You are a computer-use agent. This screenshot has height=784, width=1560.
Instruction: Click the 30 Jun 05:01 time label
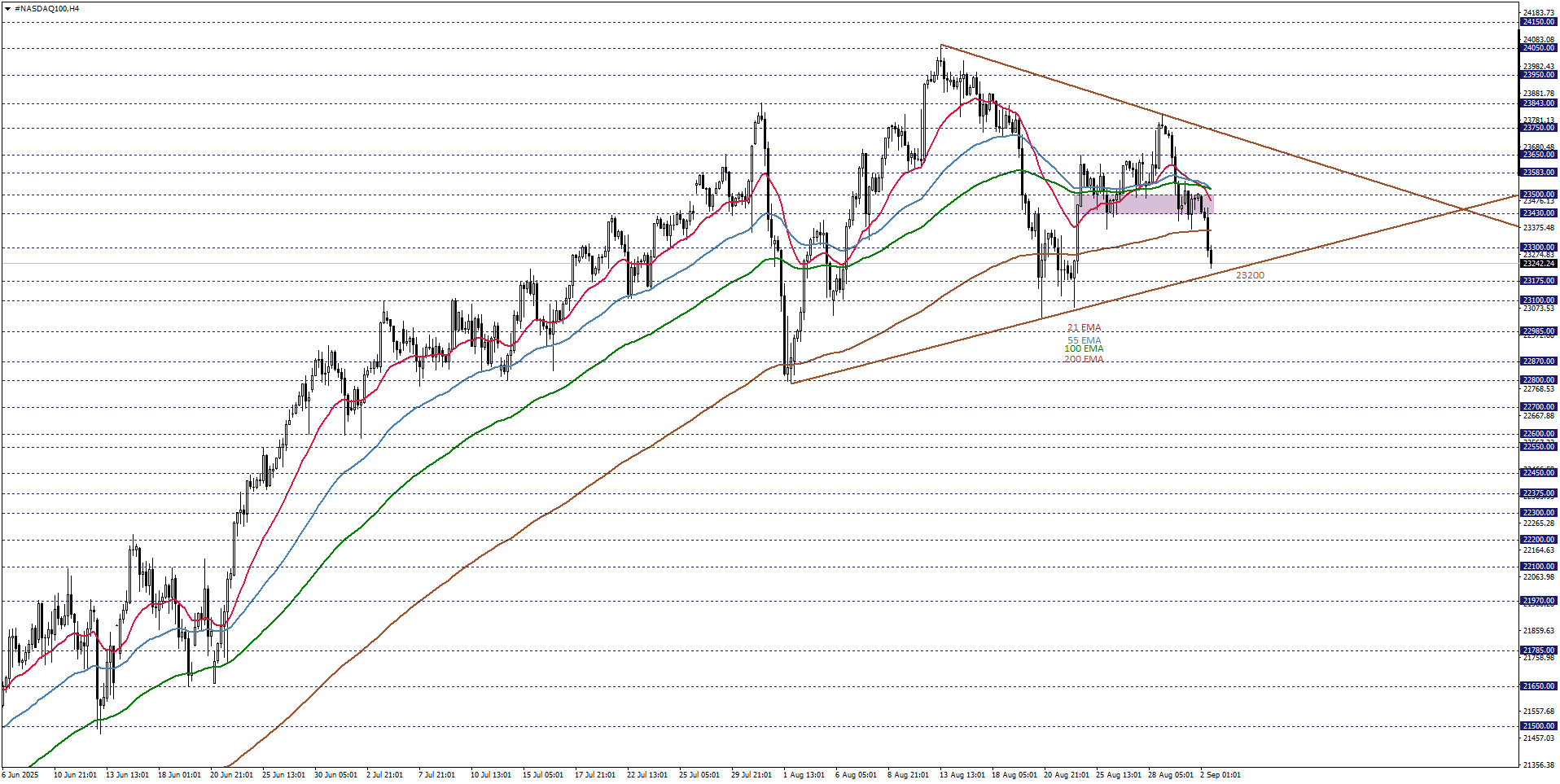click(x=335, y=775)
